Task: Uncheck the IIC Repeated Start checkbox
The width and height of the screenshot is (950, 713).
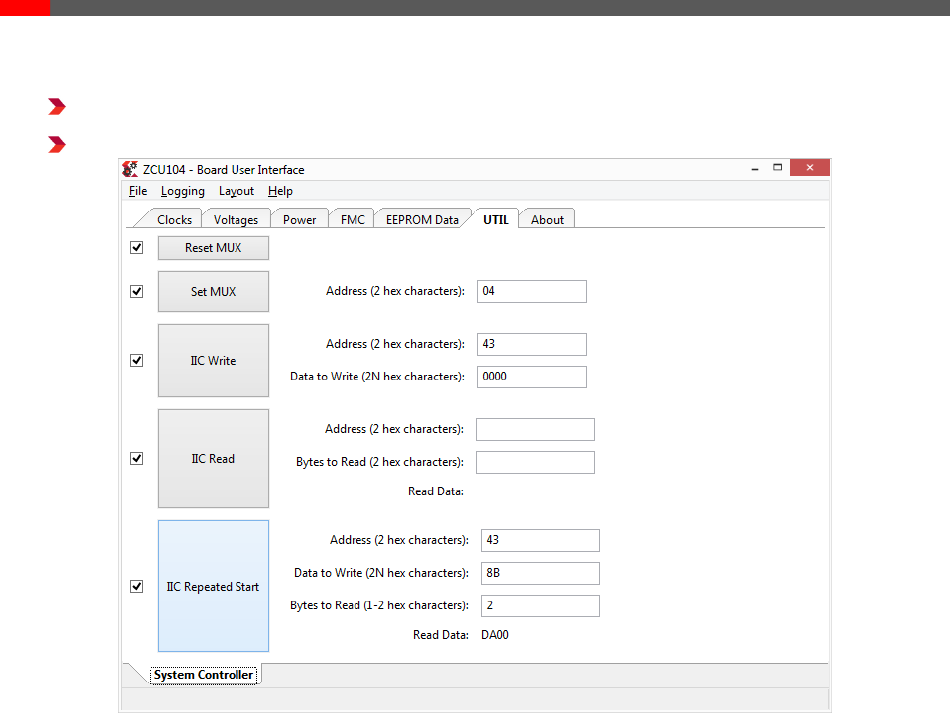Action: click(137, 587)
